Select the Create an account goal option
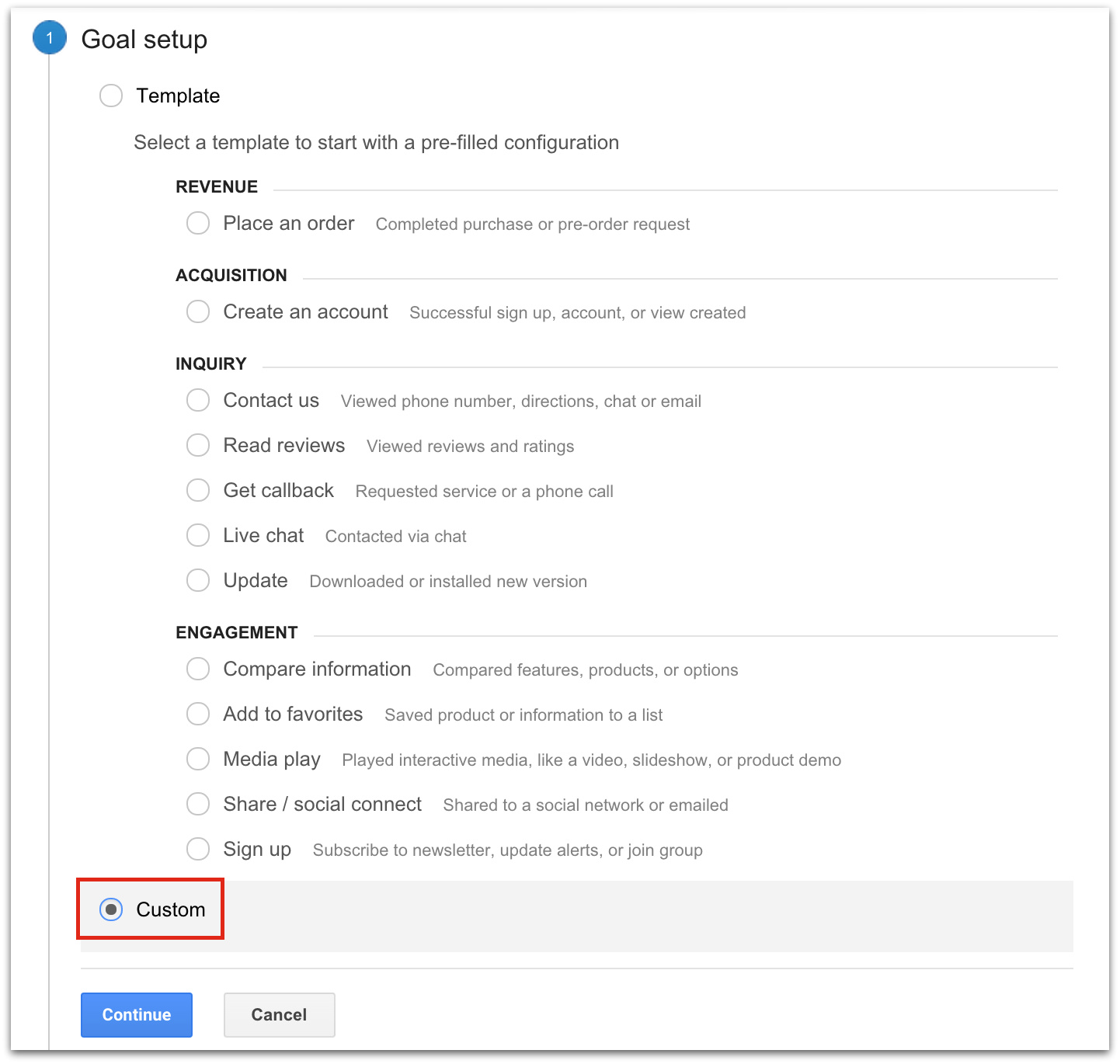The height and width of the screenshot is (1064, 1120). (x=198, y=312)
